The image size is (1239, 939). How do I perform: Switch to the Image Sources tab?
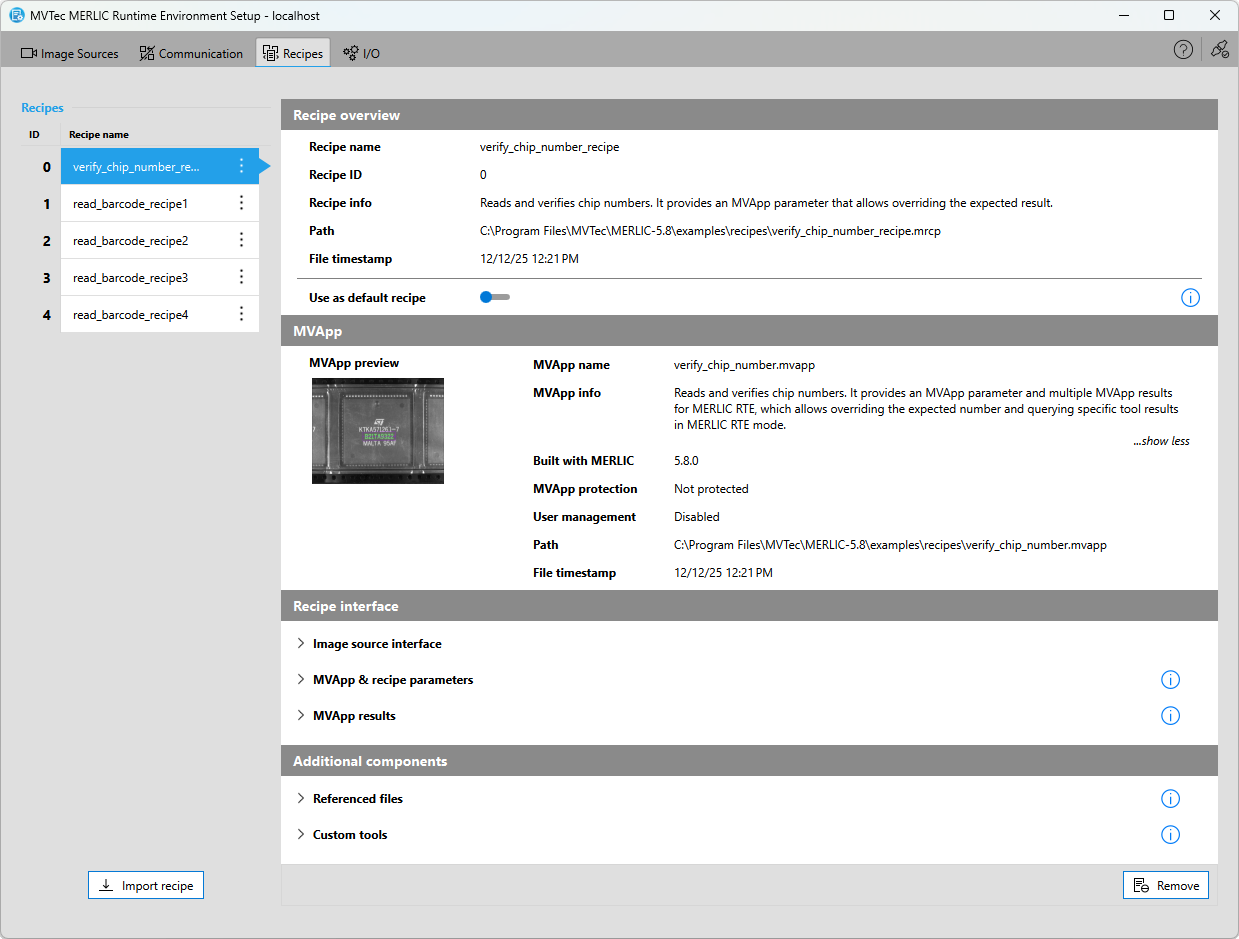coord(70,54)
